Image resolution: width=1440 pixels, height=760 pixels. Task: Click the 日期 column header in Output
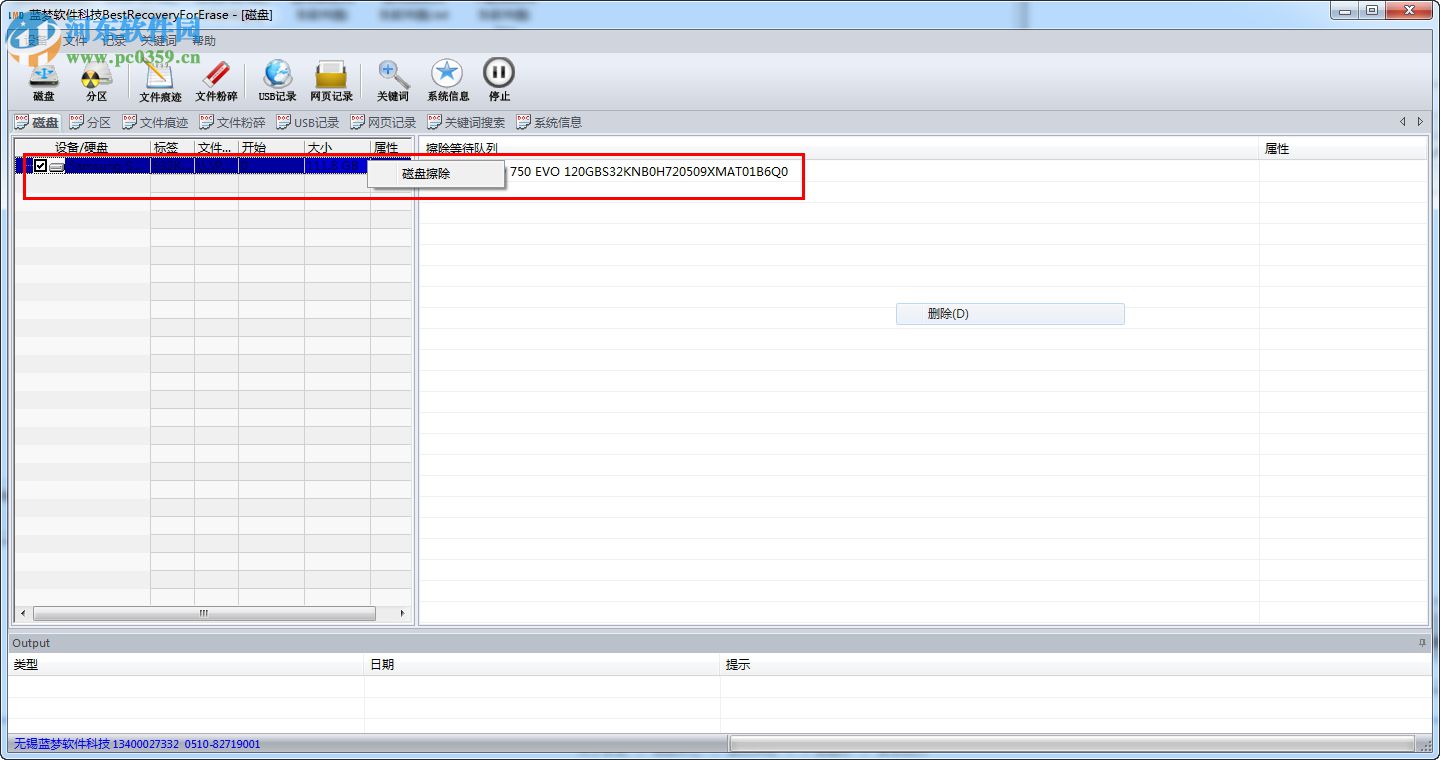click(x=542, y=665)
